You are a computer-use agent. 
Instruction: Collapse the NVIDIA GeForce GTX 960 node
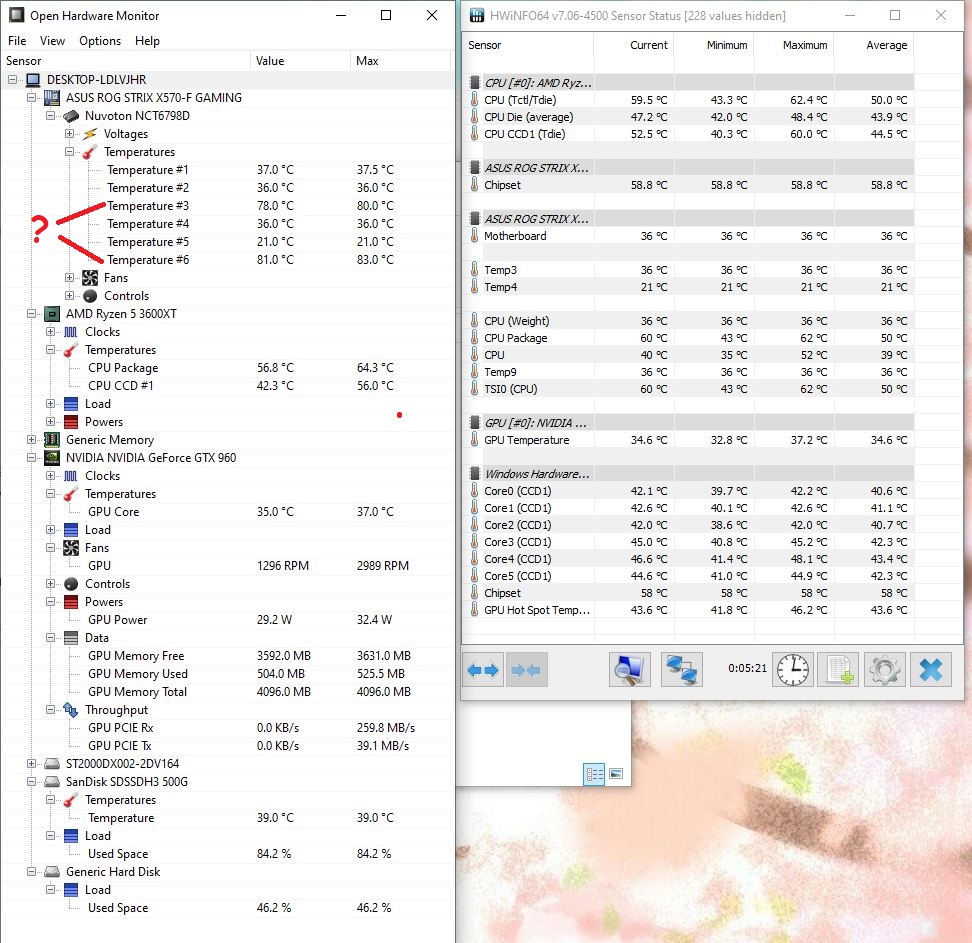(32, 458)
